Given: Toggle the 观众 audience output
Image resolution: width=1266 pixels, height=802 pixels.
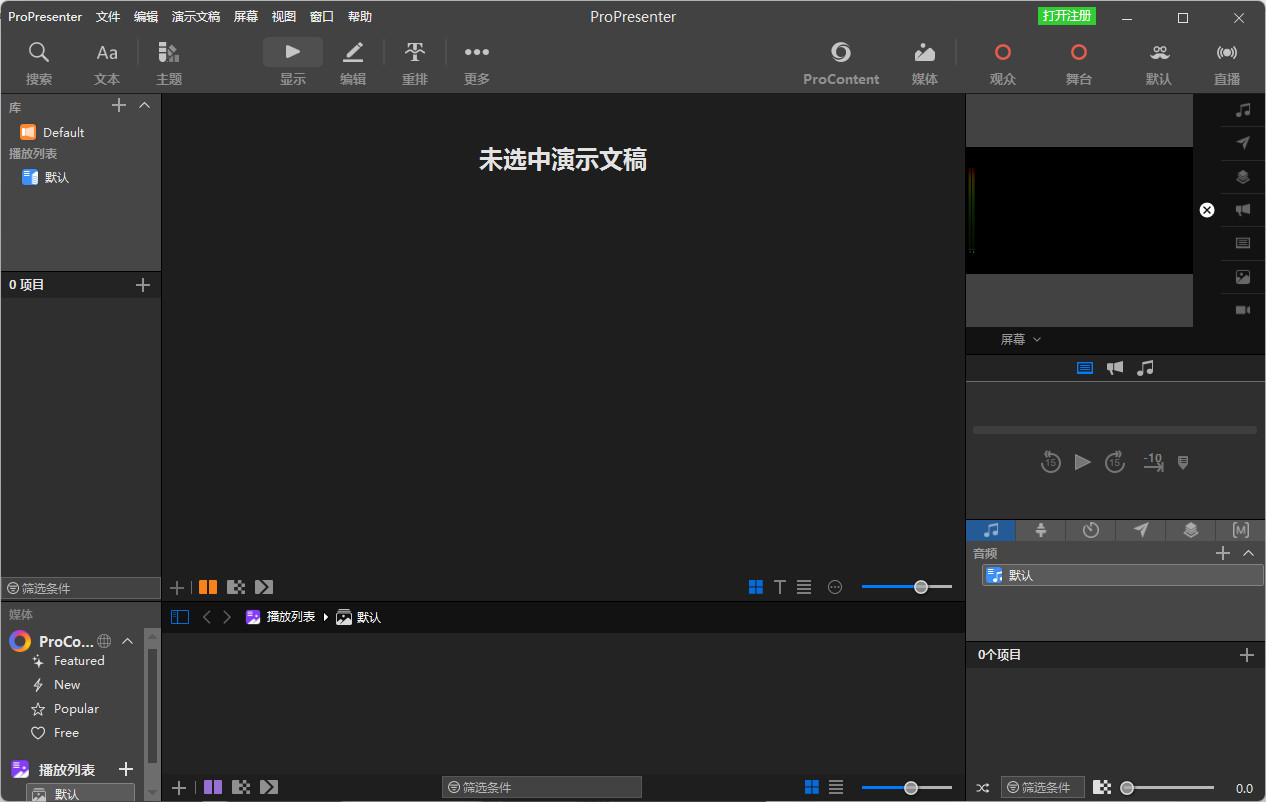Looking at the screenshot, I should point(1003,64).
